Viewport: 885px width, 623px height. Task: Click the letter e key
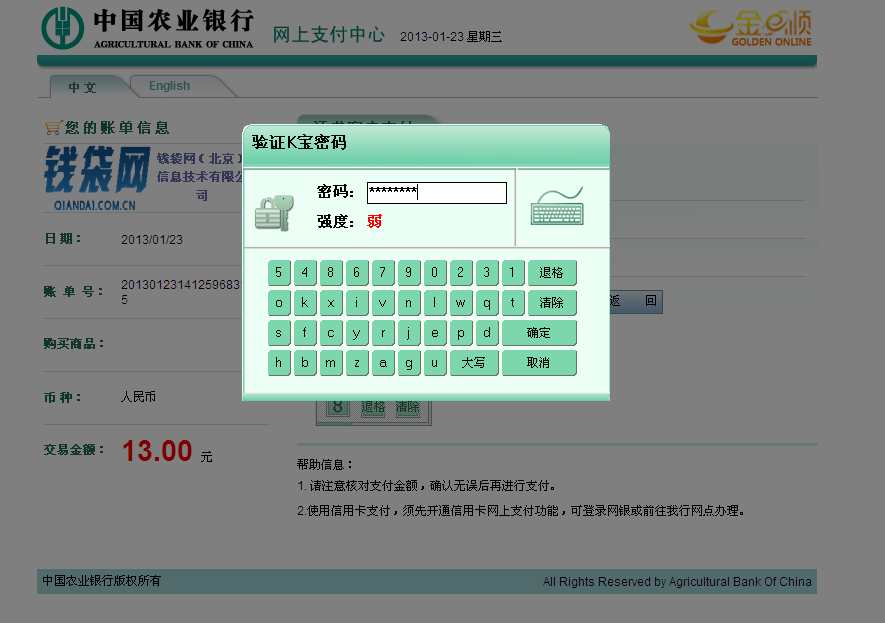point(435,332)
